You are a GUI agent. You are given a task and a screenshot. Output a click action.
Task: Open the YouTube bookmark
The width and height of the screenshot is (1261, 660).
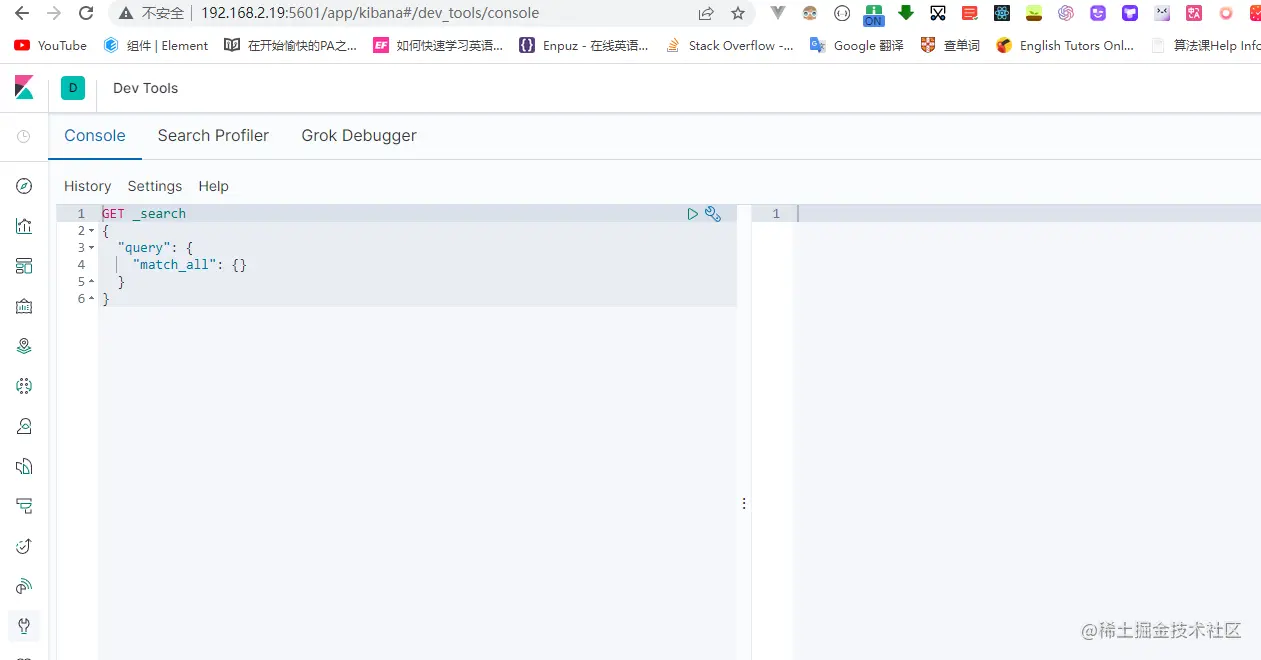pyautogui.click(x=51, y=45)
